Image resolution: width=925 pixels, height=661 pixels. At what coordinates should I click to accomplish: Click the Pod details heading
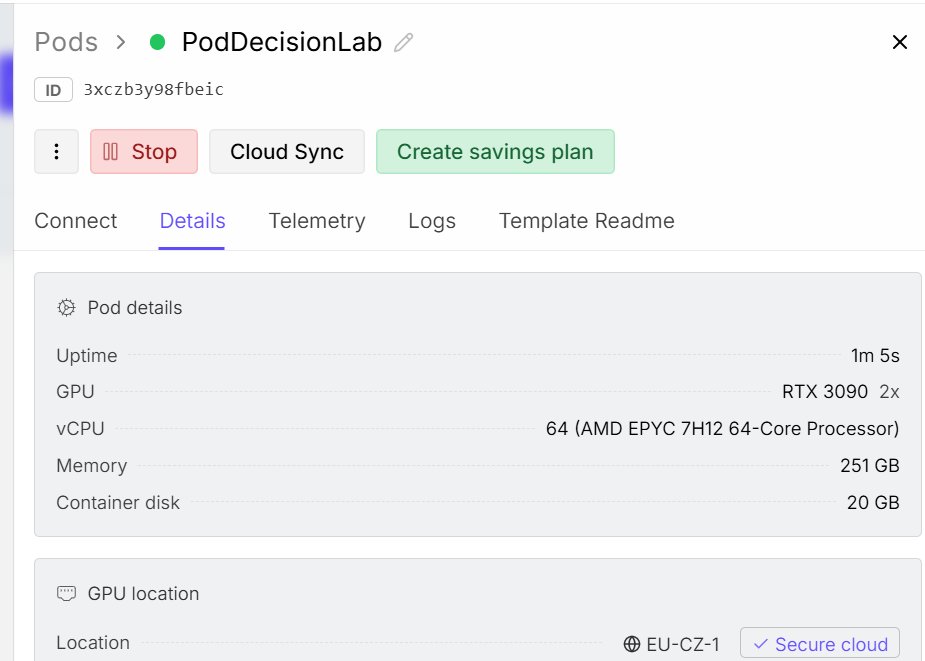coord(135,307)
